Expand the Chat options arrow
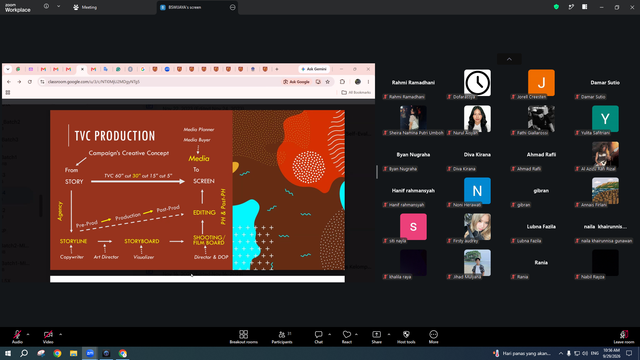Screen dimensions: 640x360 point(329,334)
